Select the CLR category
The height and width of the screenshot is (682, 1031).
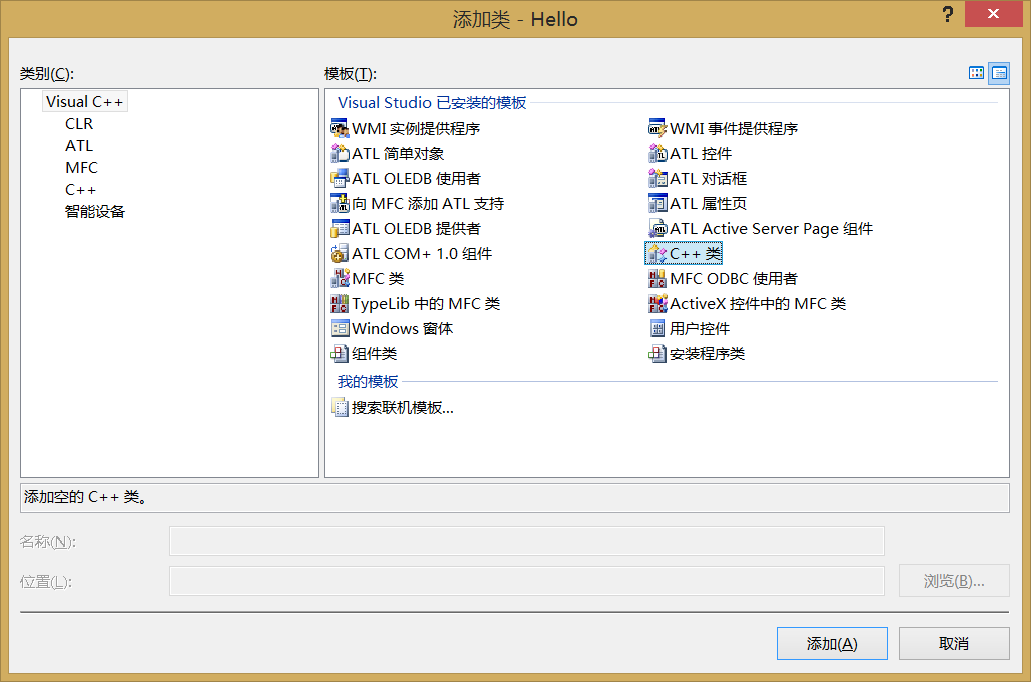[x=79, y=124]
